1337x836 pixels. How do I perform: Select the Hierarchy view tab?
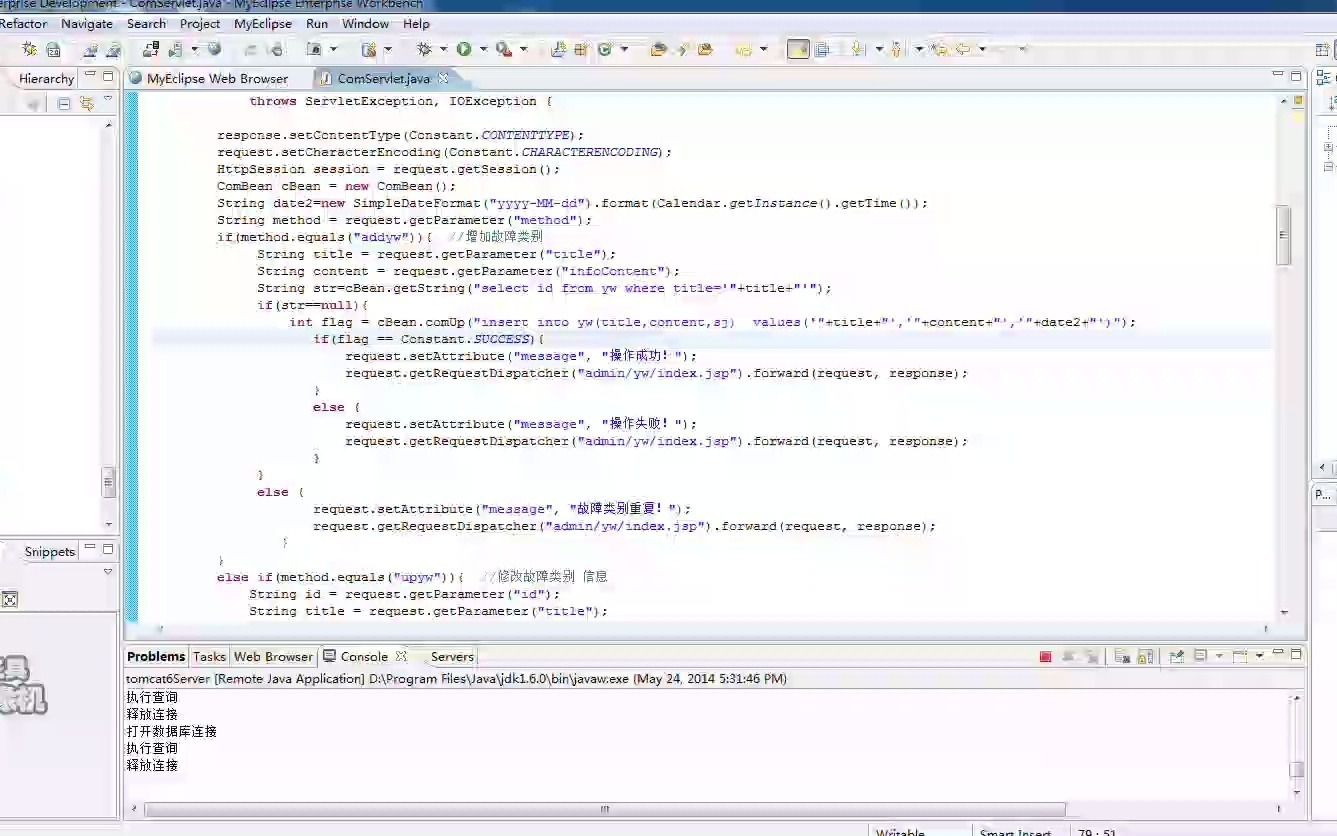(46, 78)
